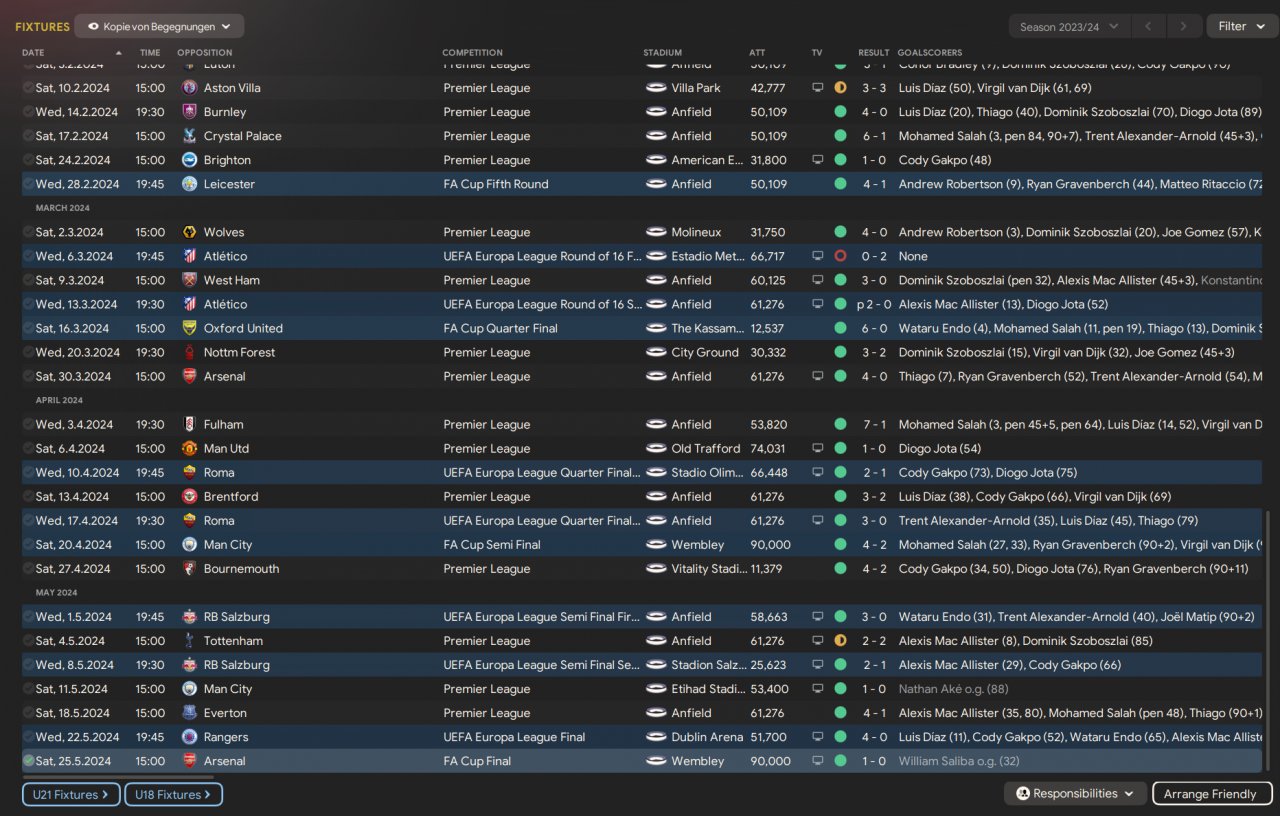Click the vertical scrollbar of the fixtures list
This screenshot has height=816, width=1280.
tap(1266, 640)
